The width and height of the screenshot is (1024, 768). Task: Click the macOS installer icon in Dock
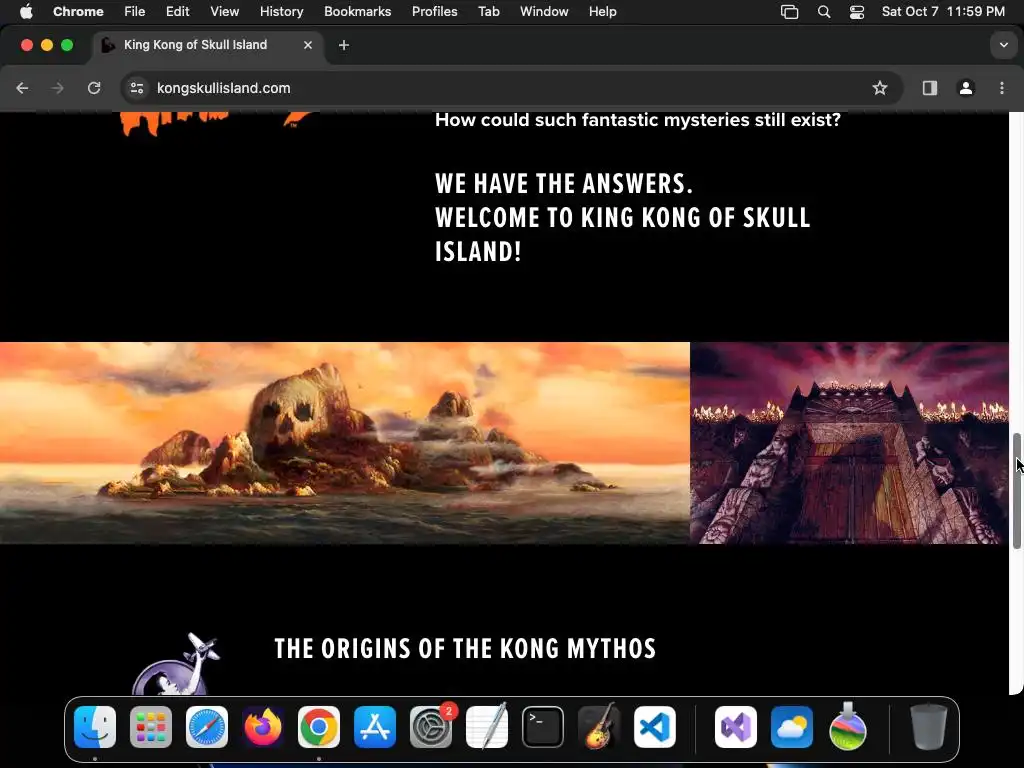pos(848,727)
